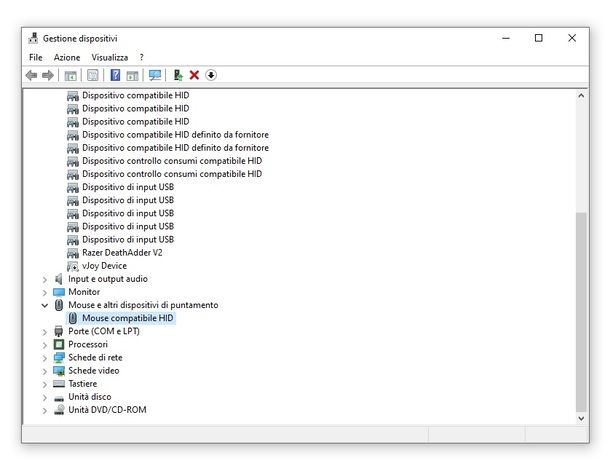This screenshot has width=610, height=466.
Task: Select Mouse compatibile HID label
Action: (x=128, y=318)
